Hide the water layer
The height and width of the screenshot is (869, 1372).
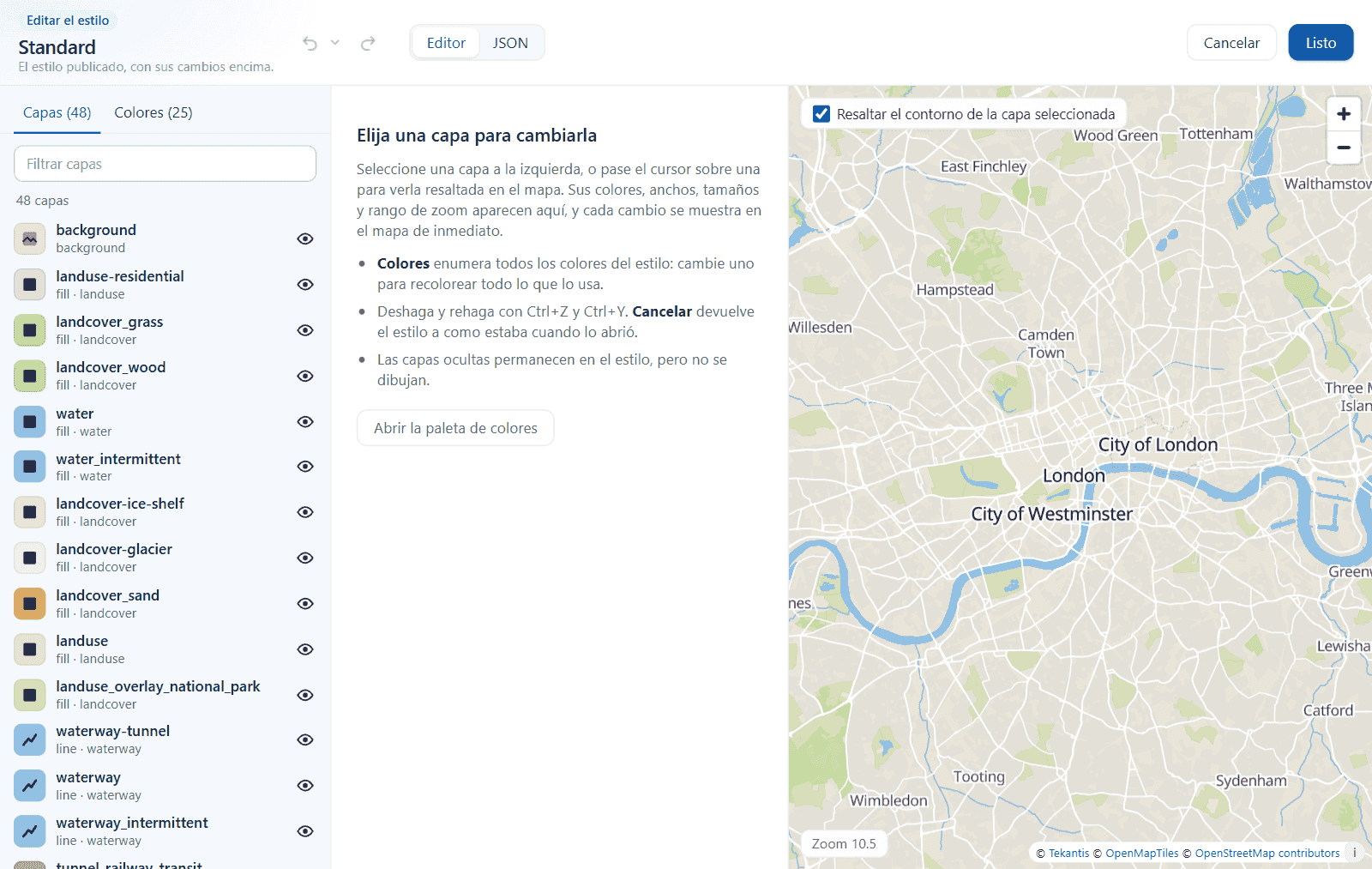[x=305, y=421]
